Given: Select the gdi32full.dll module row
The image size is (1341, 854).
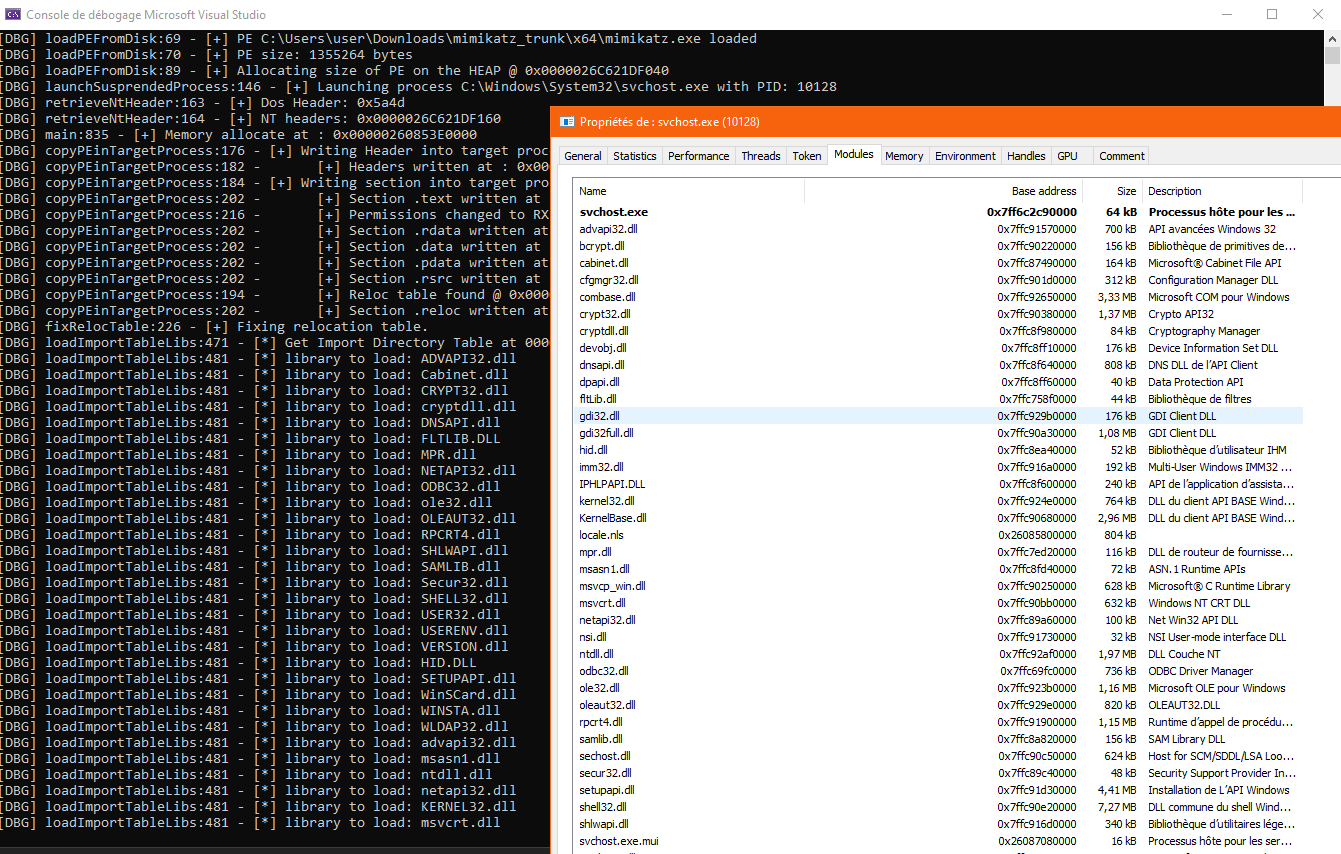Looking at the screenshot, I should [x=938, y=433].
